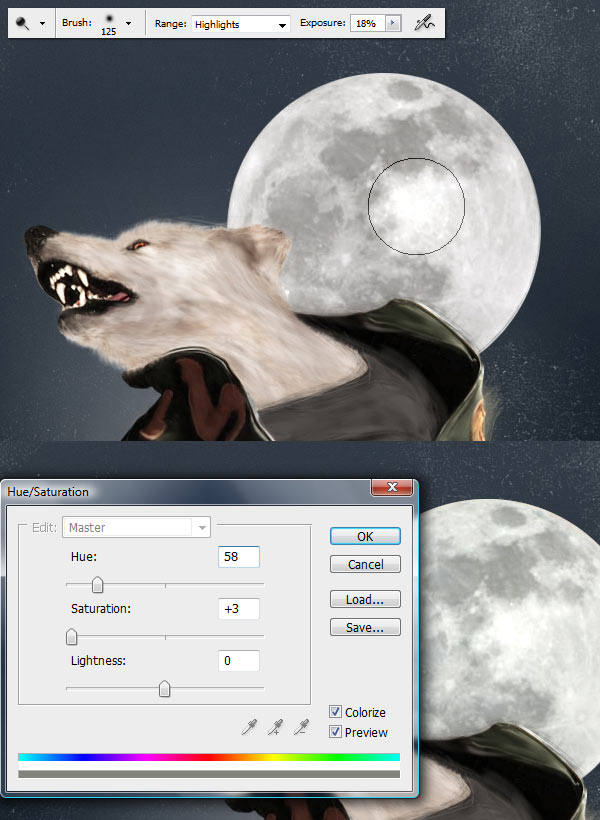Click the gray result color bar
600x820 pixels.
[x=209, y=773]
